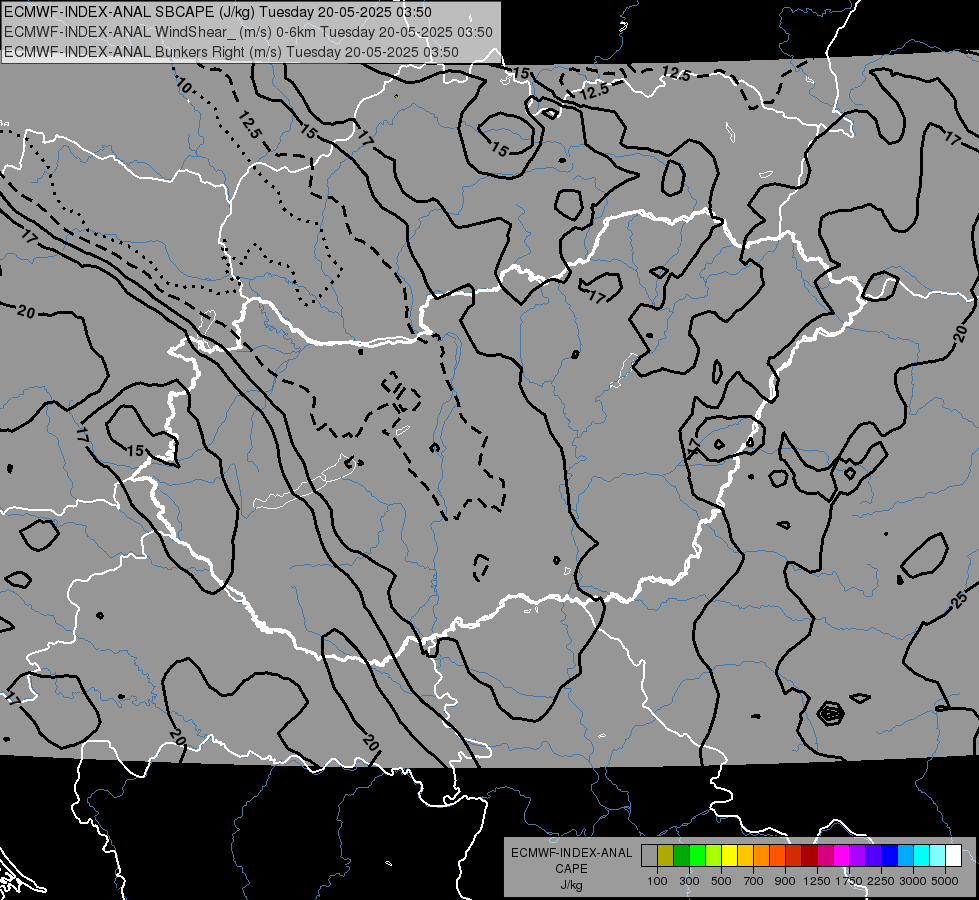This screenshot has height=900, width=979.
Task: Select the bright magenta legend swatch
Action: pyautogui.click(x=842, y=856)
